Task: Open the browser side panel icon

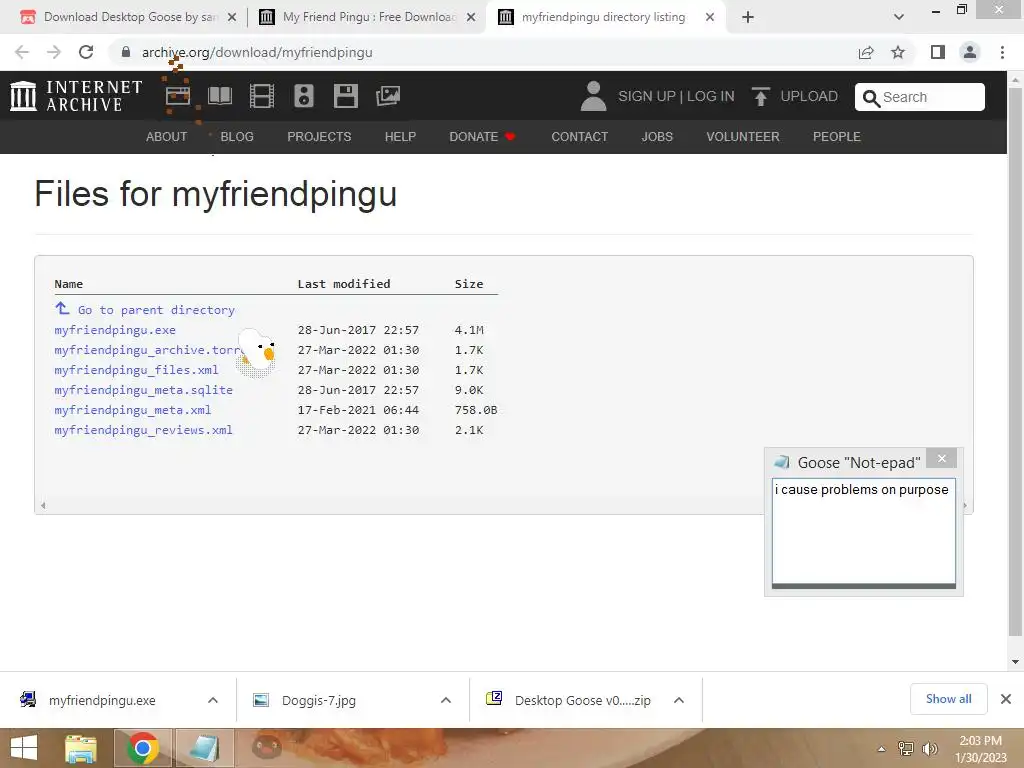Action: coord(938,52)
